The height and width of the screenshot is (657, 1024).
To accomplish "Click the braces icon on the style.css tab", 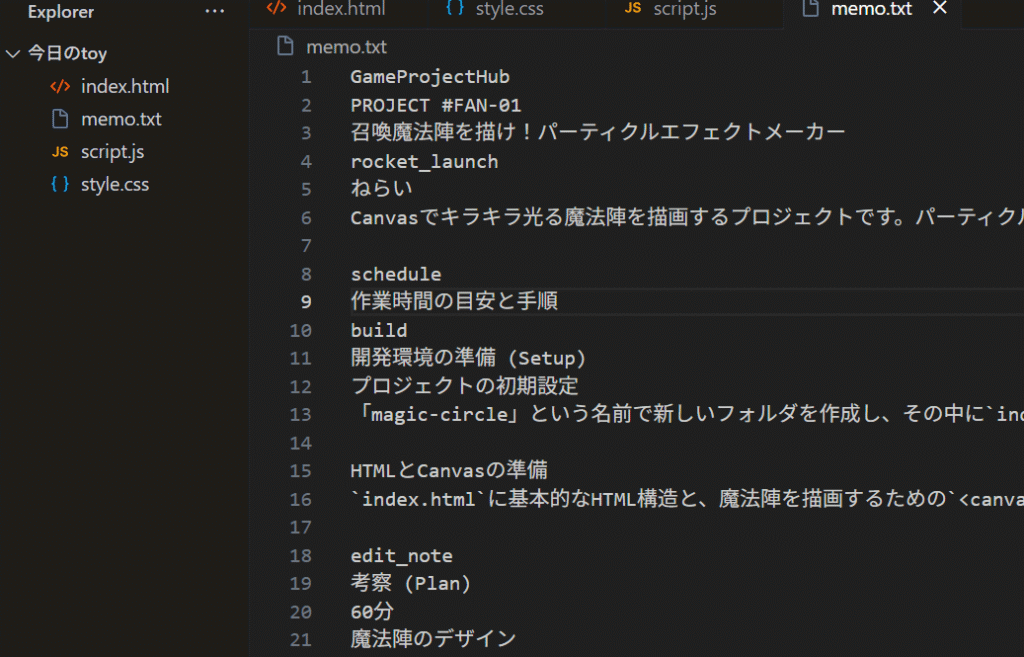I will click(x=455, y=9).
